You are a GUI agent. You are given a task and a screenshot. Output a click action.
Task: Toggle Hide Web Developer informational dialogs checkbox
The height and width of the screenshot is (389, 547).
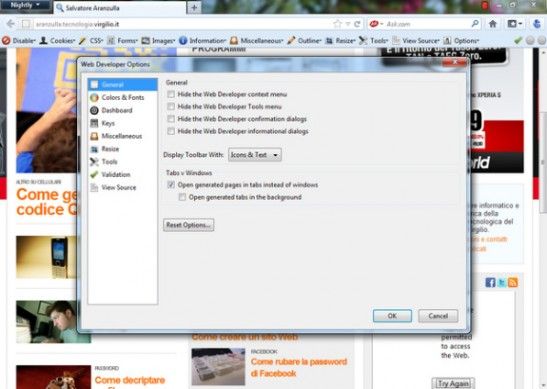[x=171, y=131]
